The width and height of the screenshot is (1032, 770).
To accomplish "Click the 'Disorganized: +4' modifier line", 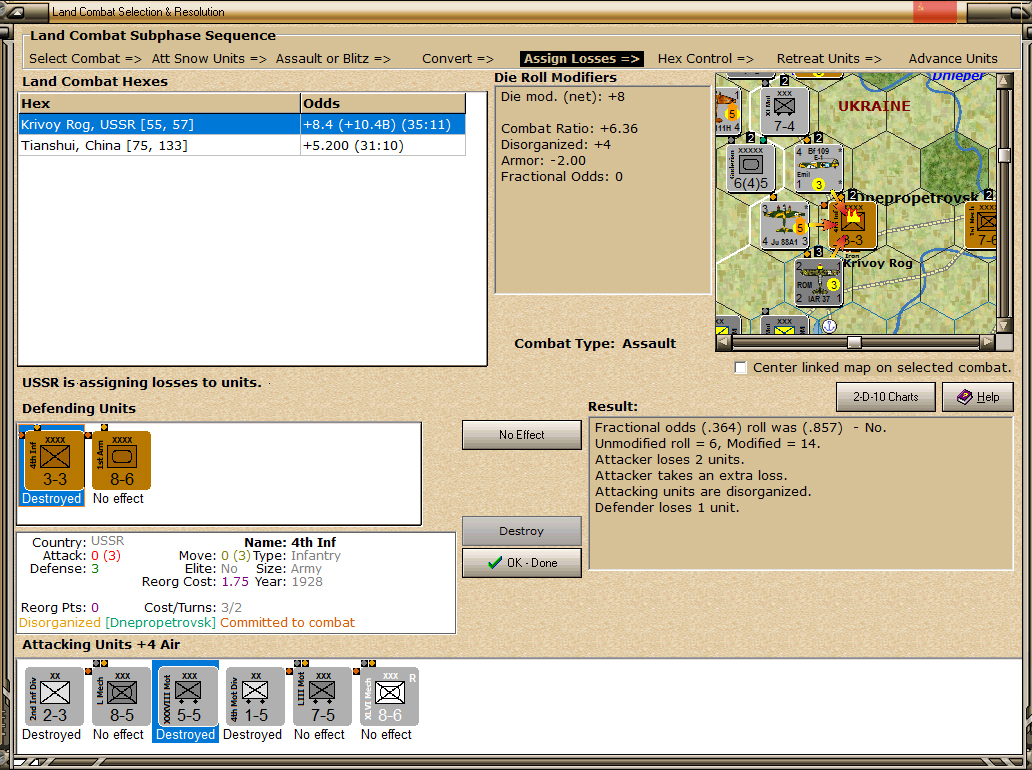I will pos(555,144).
